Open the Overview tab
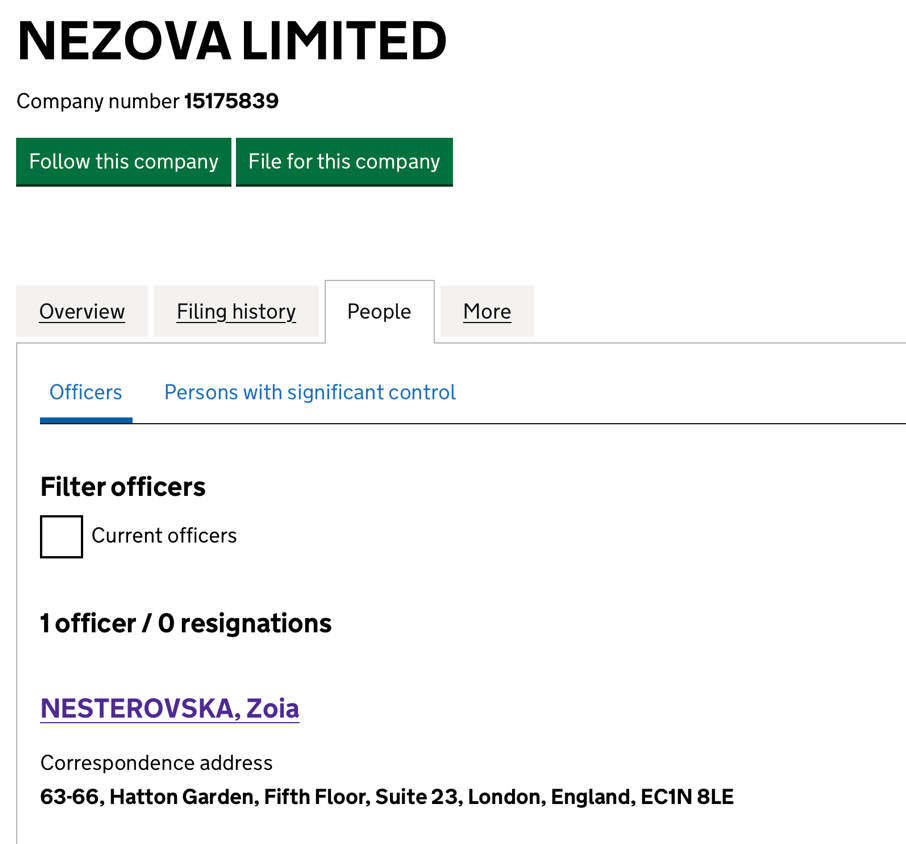 82,312
